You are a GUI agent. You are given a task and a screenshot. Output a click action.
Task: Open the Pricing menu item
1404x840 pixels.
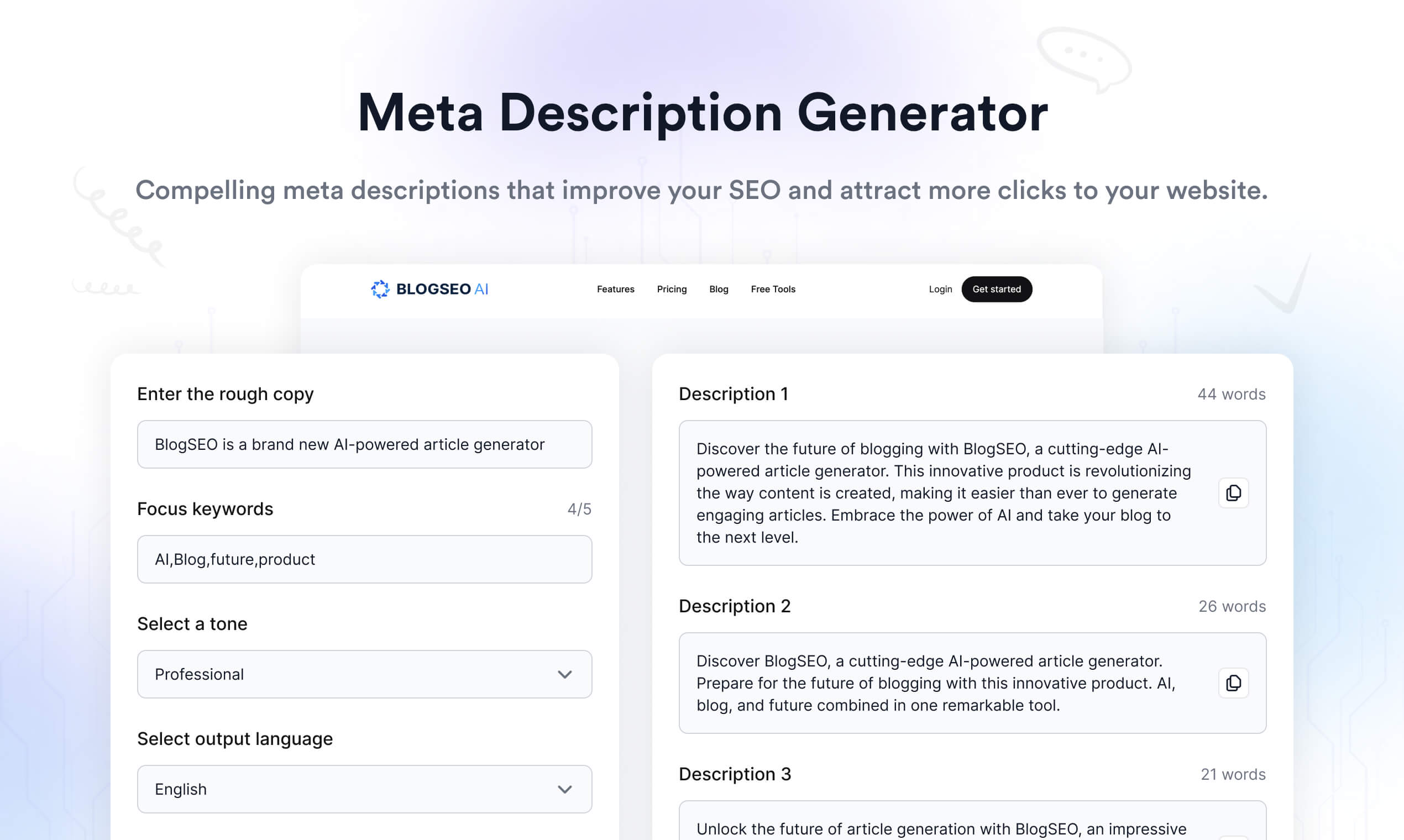click(x=672, y=289)
